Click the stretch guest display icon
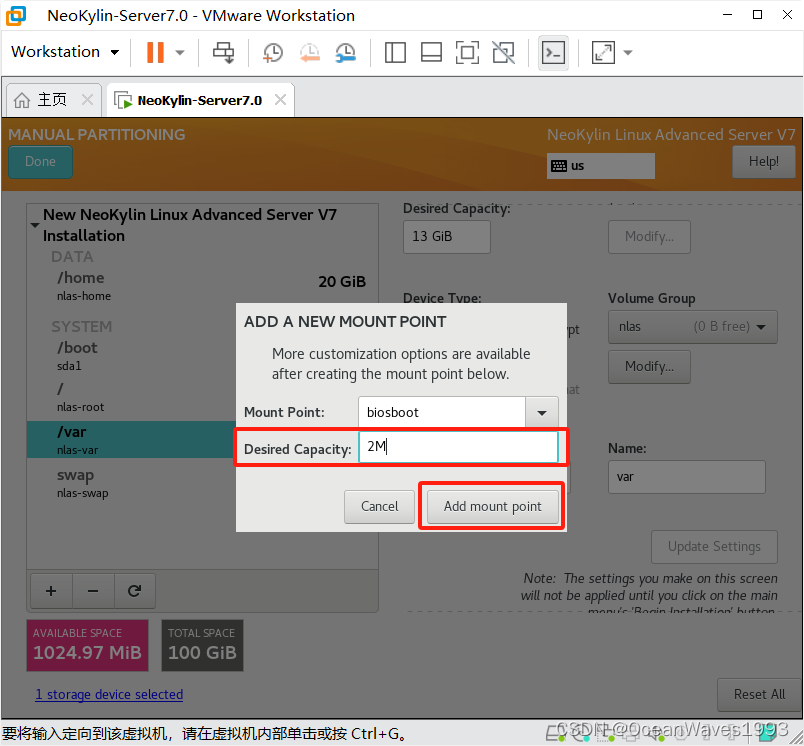The image size is (804, 746). [603, 52]
